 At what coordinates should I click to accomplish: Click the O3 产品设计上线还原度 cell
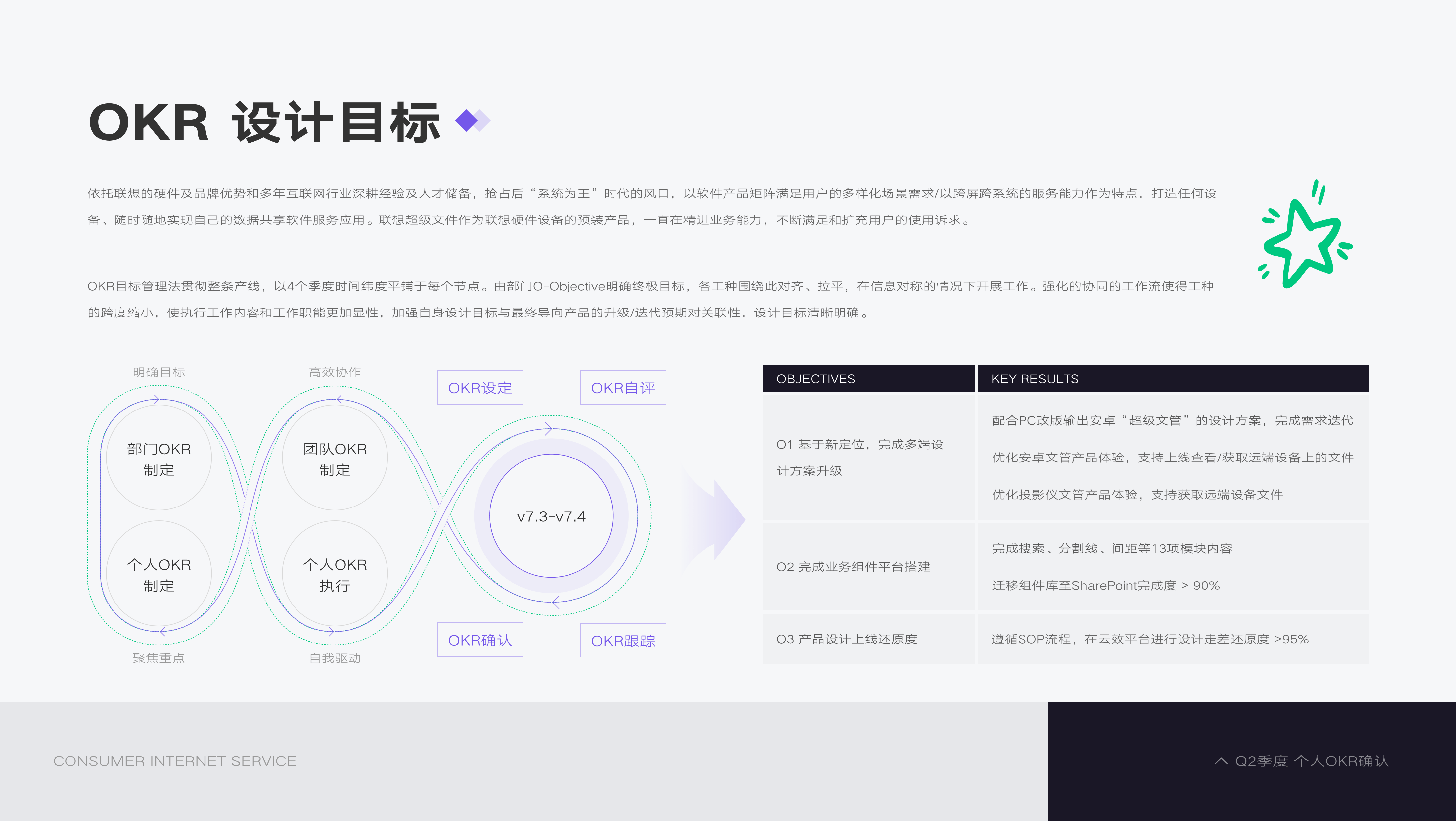tap(869, 639)
